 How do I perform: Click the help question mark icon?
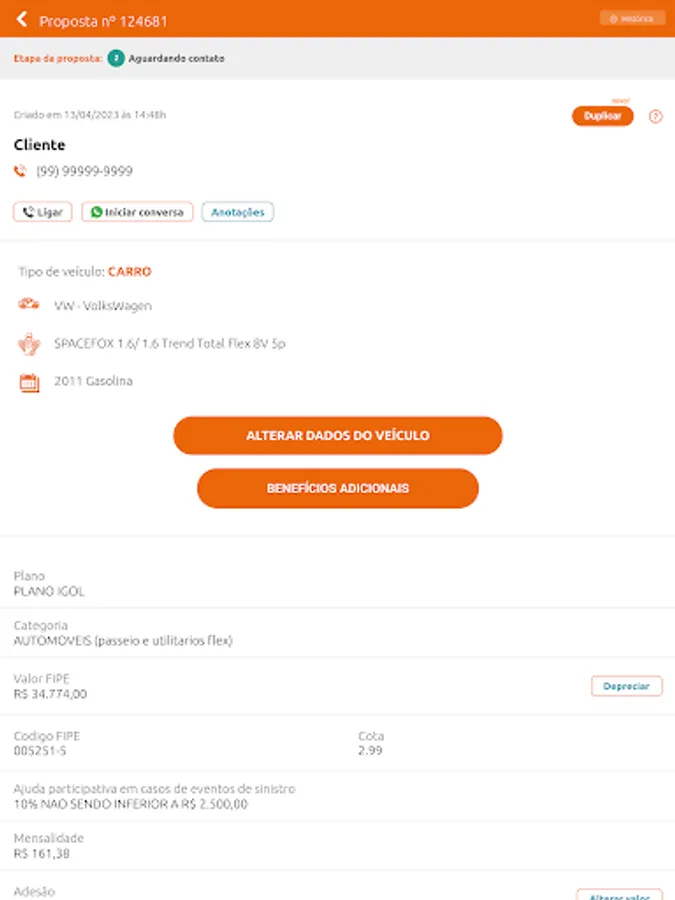click(x=656, y=116)
